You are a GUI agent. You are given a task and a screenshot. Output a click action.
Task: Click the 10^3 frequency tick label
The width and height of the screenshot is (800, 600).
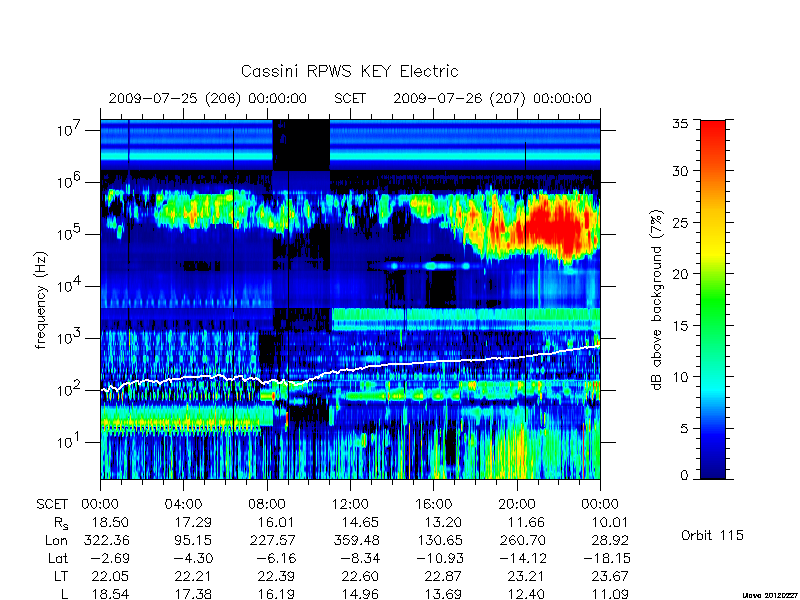click(70, 337)
